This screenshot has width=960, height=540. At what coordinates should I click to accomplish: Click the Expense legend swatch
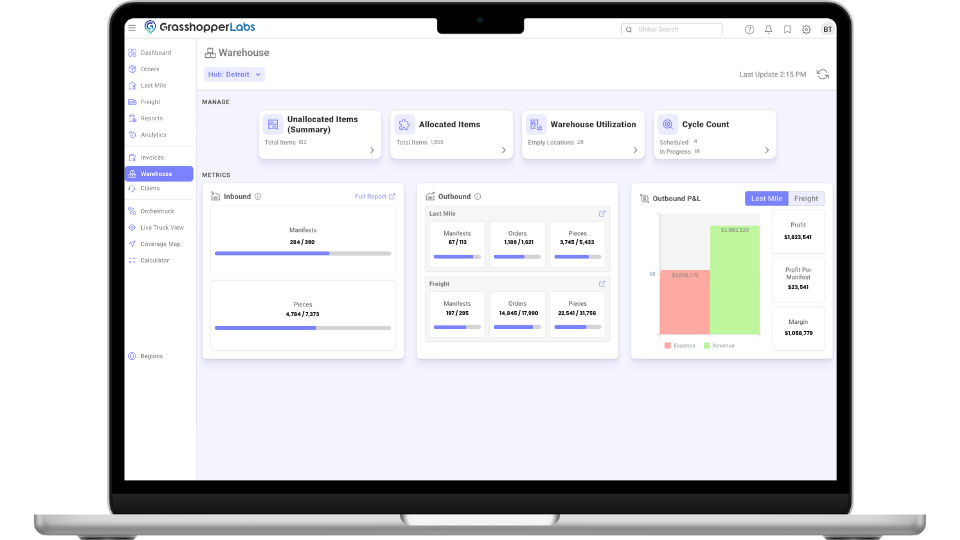point(667,345)
